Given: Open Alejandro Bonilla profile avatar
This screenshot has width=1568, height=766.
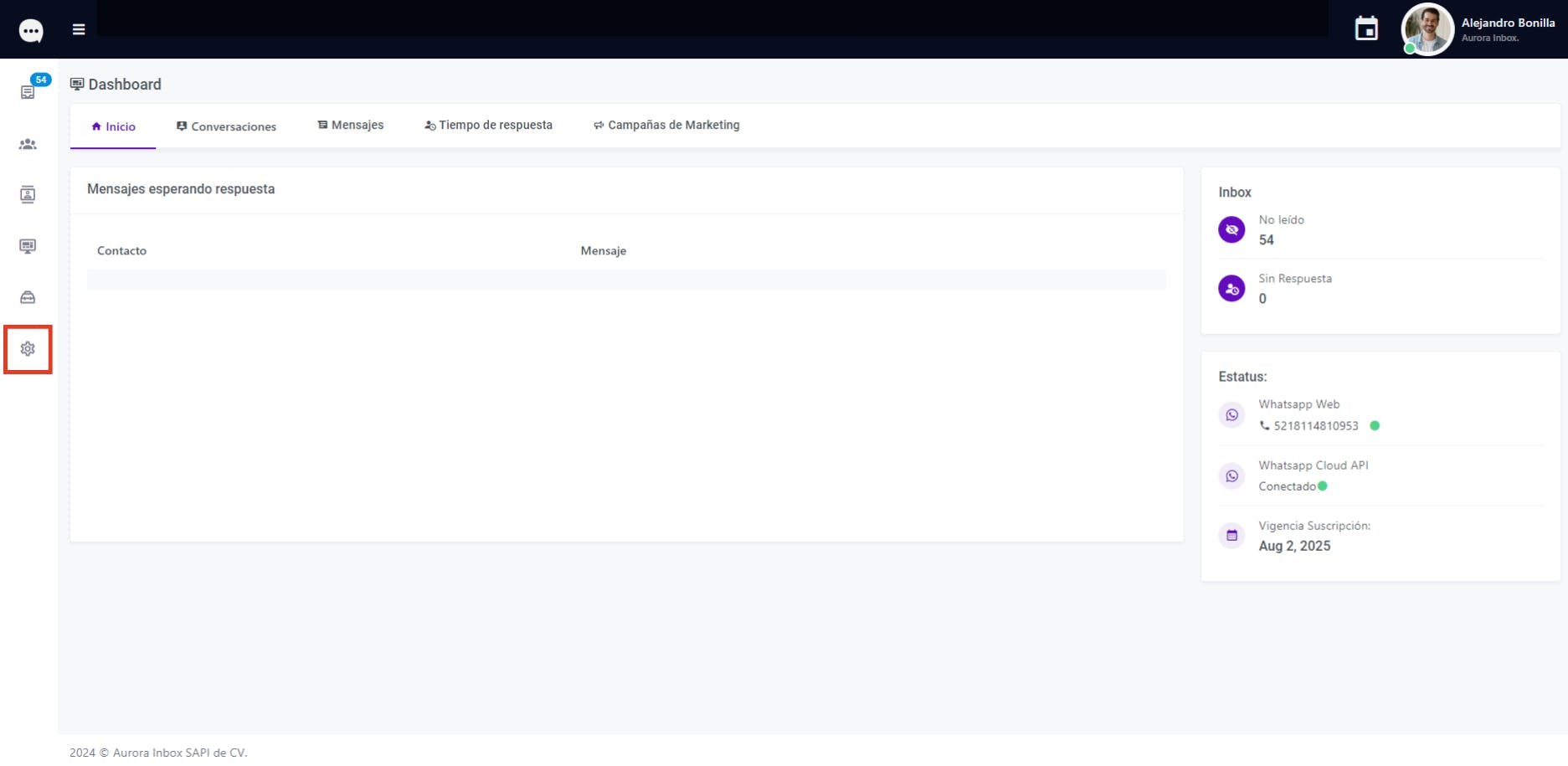Looking at the screenshot, I should (x=1427, y=29).
